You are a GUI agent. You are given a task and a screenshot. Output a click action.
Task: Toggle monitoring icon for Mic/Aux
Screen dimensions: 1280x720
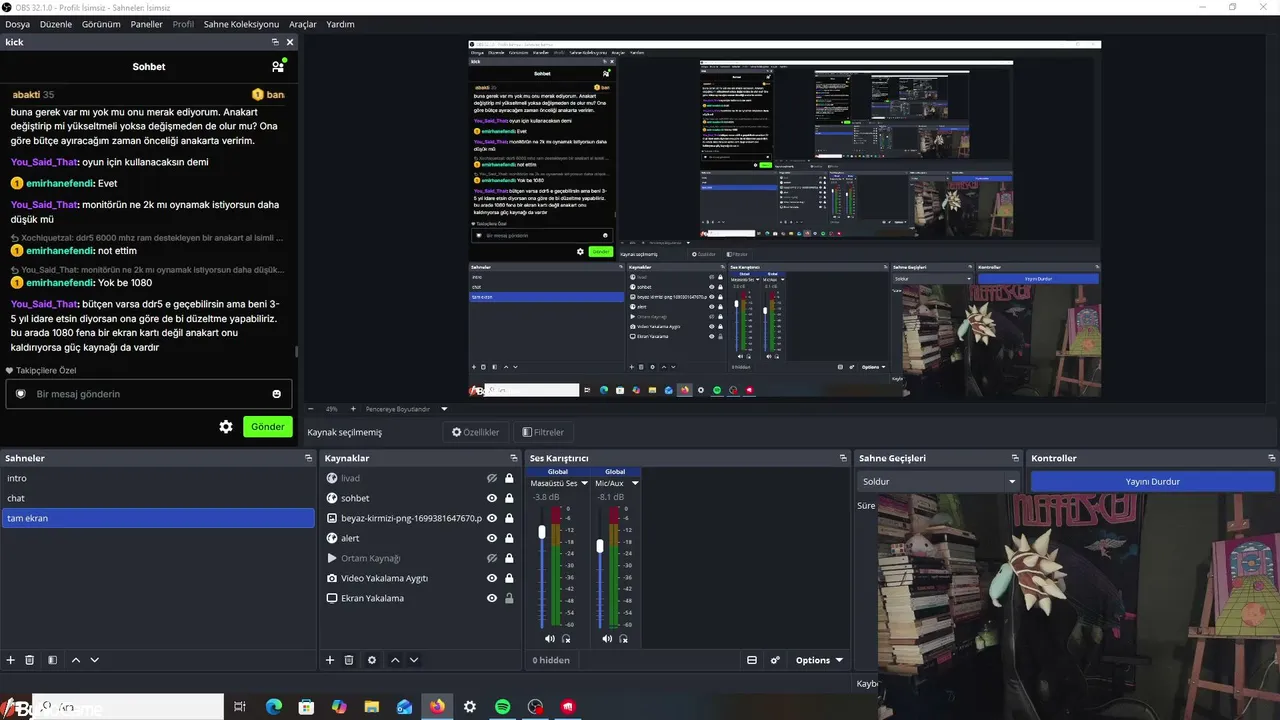coord(624,639)
